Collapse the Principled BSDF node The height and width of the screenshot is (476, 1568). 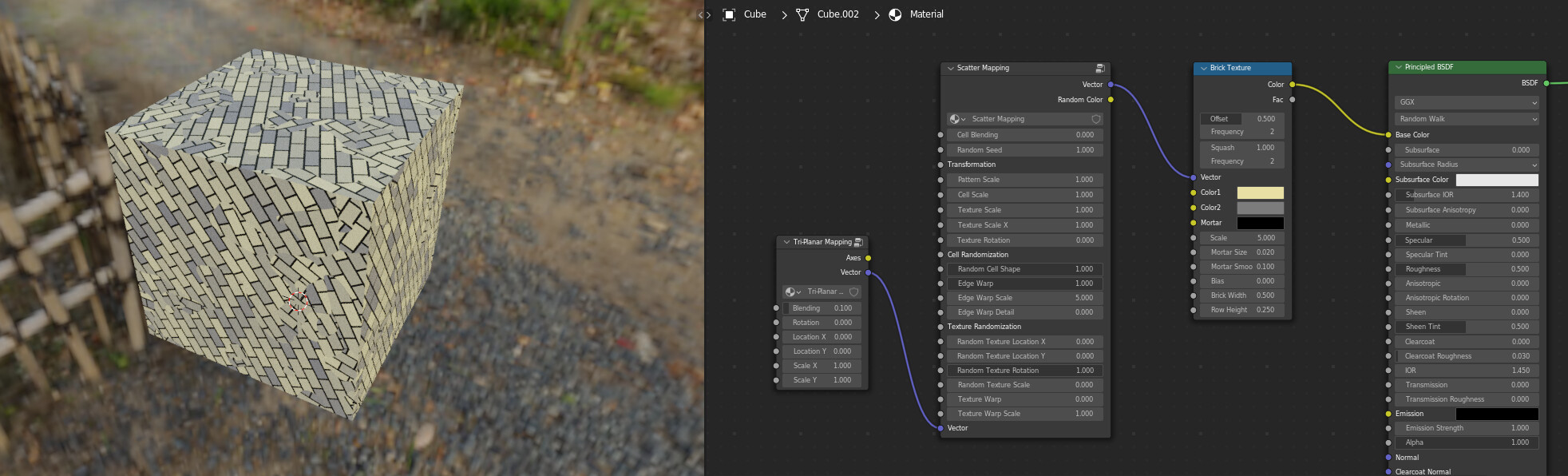[x=1398, y=67]
